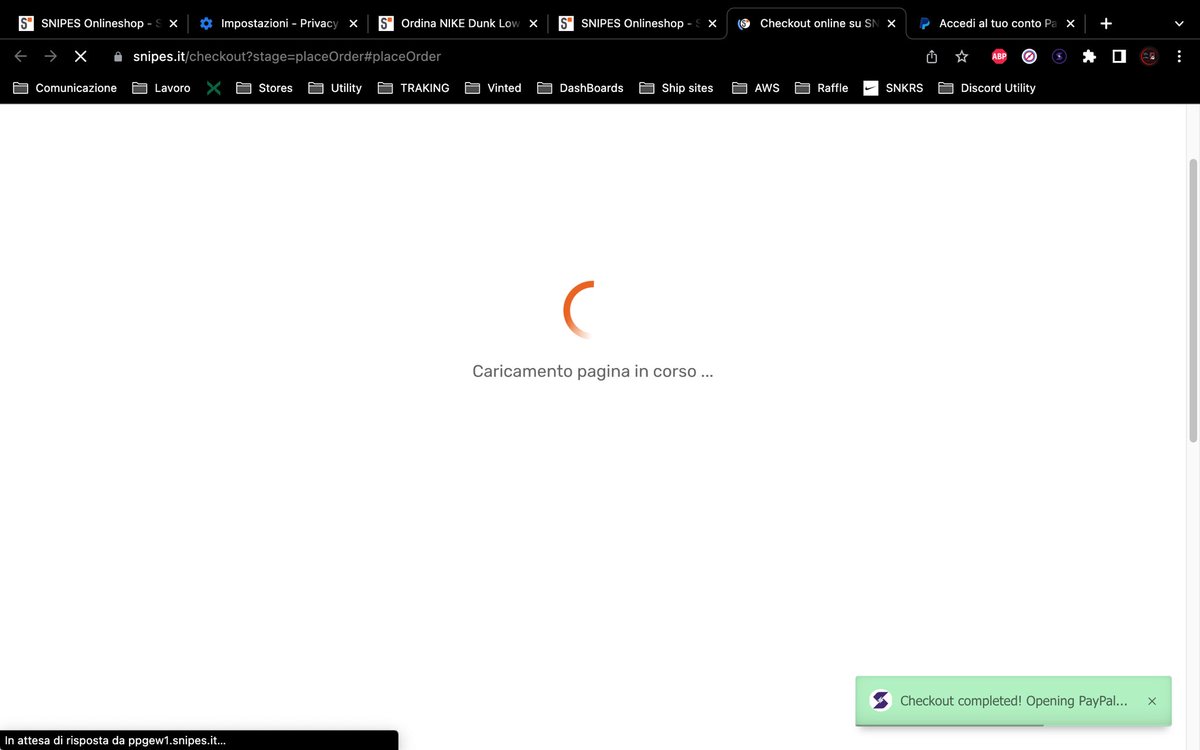1200x750 pixels.
Task: Close the Impostazioni – Privacy tab
Action: pyautogui.click(x=353, y=23)
